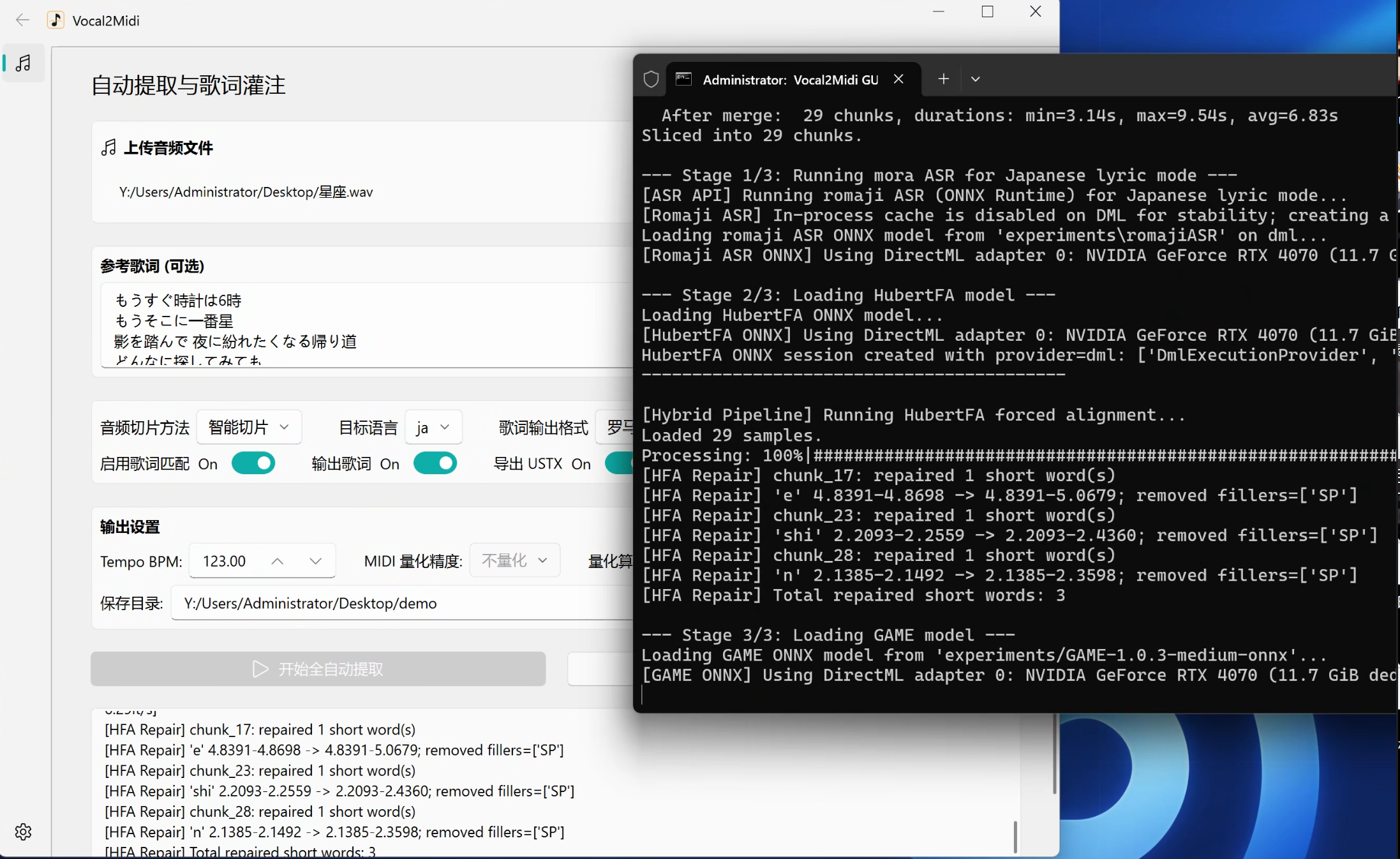Click the uploaded audio file path

246,192
